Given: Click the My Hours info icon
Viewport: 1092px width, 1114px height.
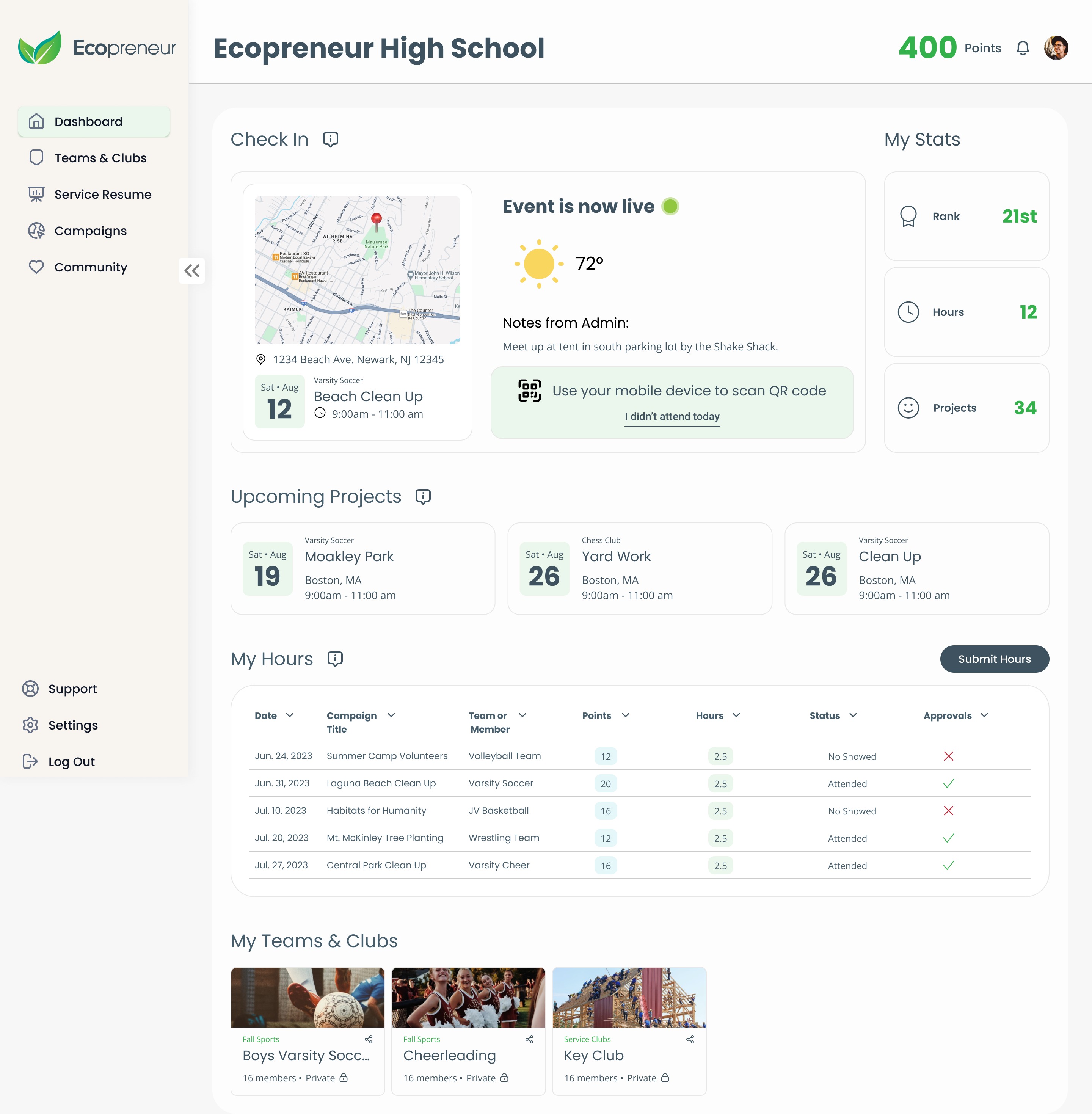Looking at the screenshot, I should pyautogui.click(x=335, y=659).
